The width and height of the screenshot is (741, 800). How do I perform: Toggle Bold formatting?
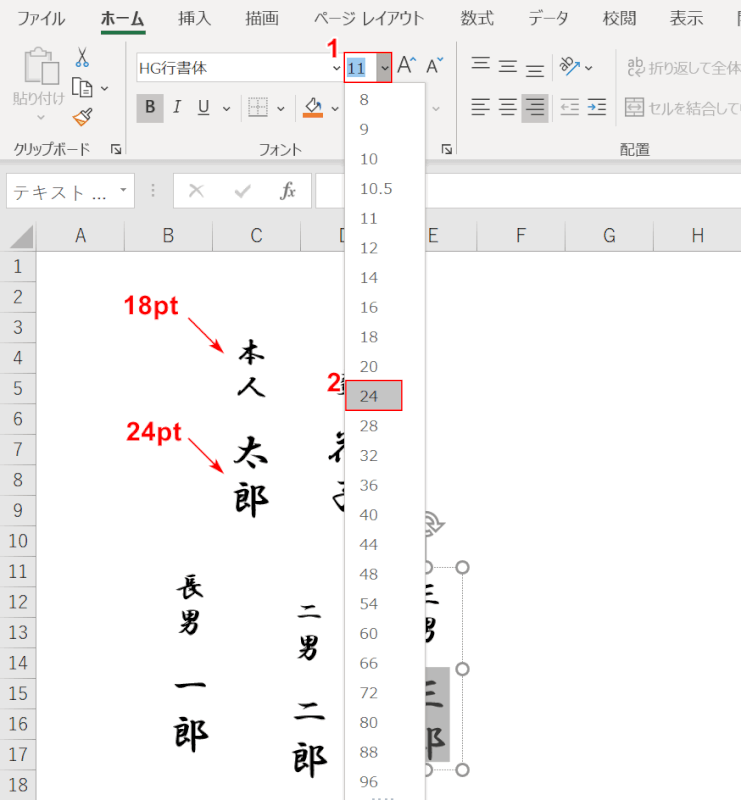point(150,108)
